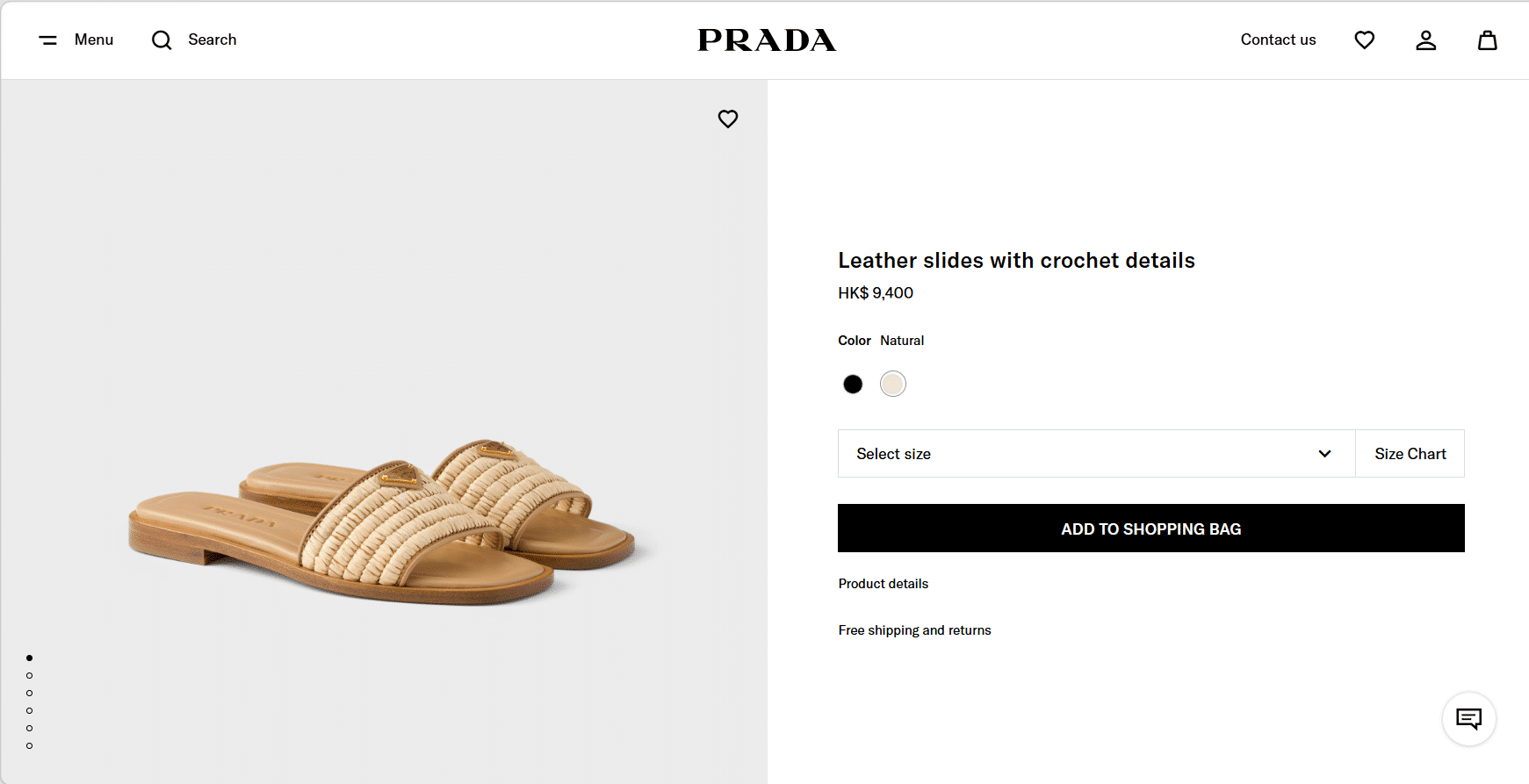Click the PRADA logo
Screen dimensions: 1529x784
767,40
